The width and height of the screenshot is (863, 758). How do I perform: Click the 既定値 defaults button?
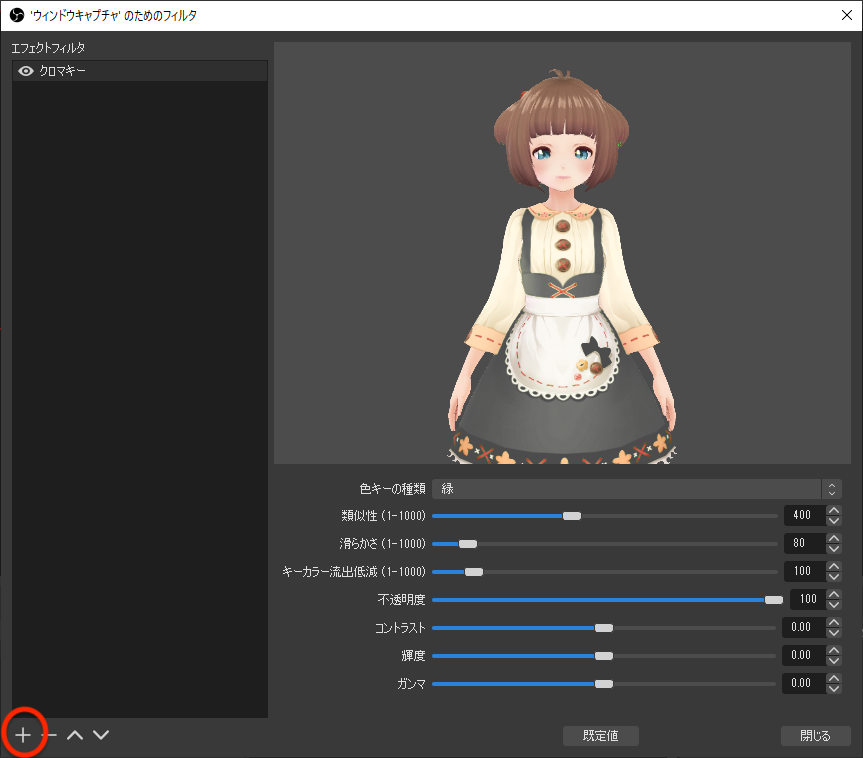pos(600,735)
